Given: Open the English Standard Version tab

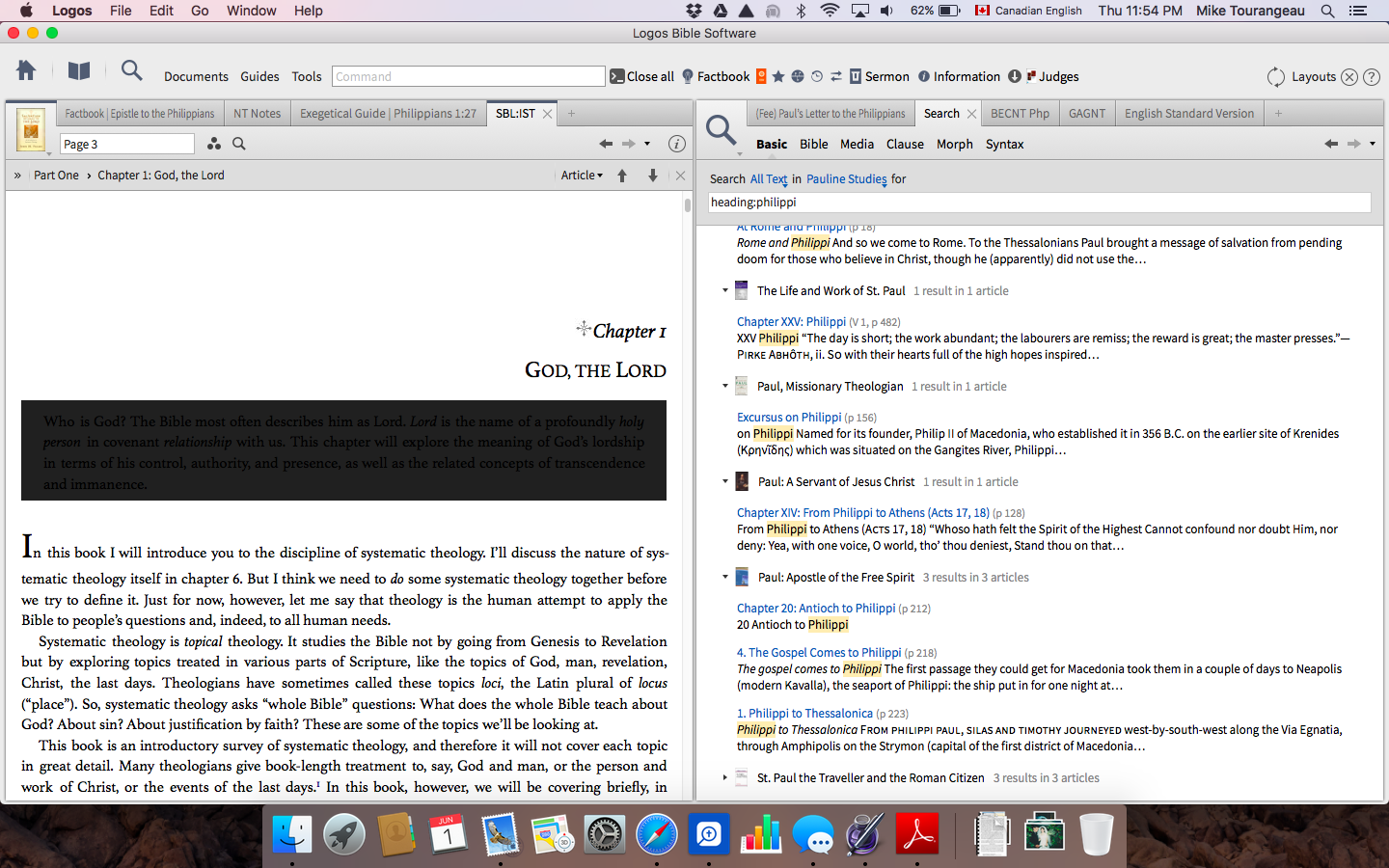Looking at the screenshot, I should pos(1189,114).
